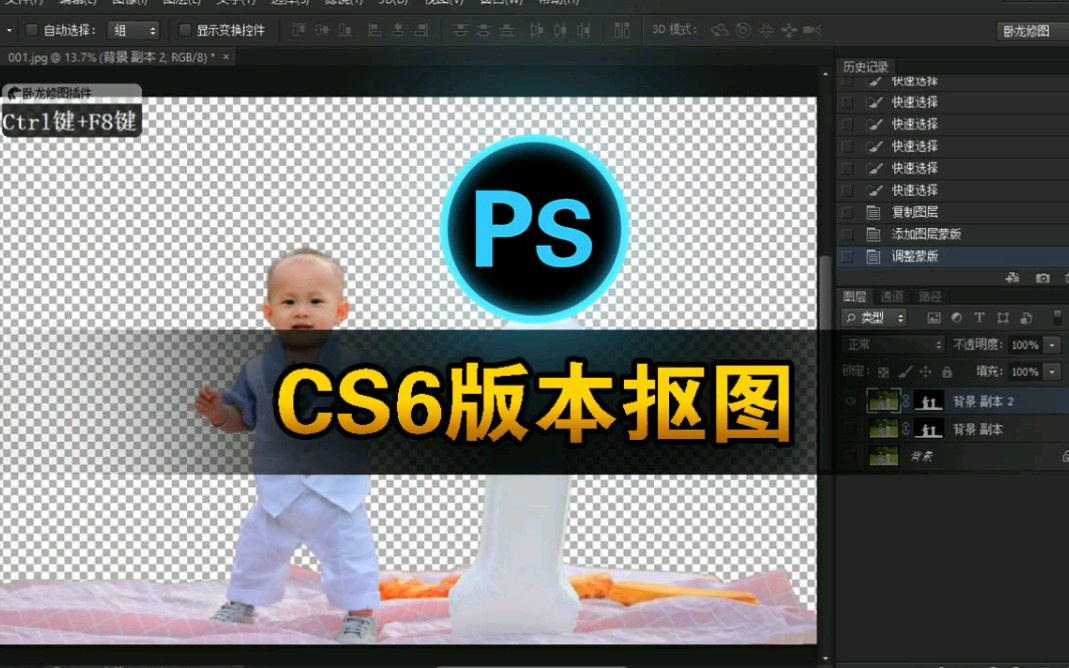Screen dimensions: 1069x668
Task: Hide layer 背景 副本 2 eye icon
Action: click(850, 401)
